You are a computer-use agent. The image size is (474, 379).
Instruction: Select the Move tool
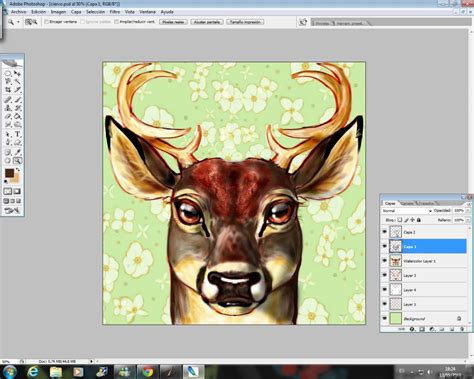pyautogui.click(x=17, y=73)
